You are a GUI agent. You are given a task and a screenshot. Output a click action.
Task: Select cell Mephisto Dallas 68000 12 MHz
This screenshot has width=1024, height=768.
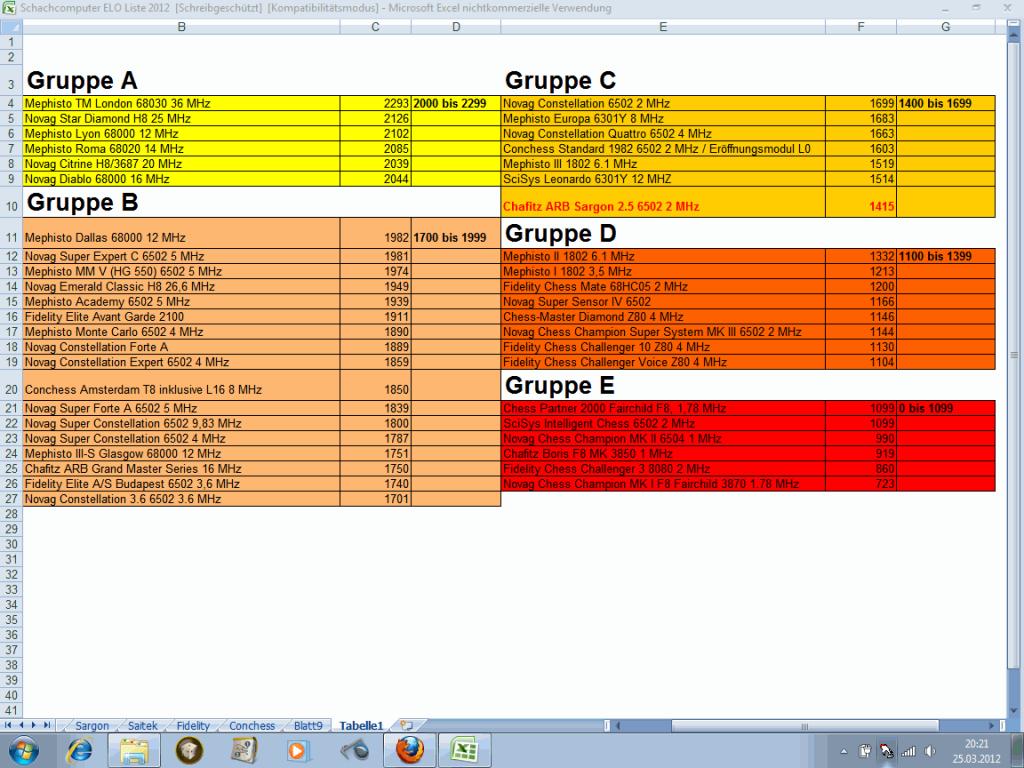(x=182, y=233)
